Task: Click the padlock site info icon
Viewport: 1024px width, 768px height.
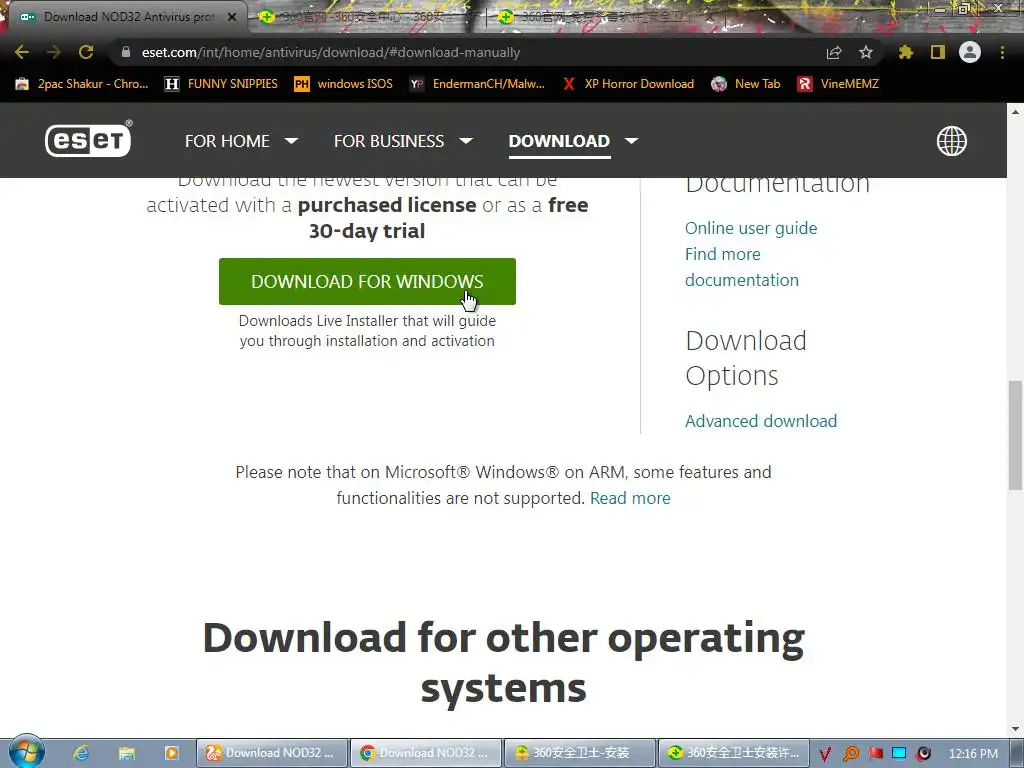Action: pyautogui.click(x=126, y=52)
